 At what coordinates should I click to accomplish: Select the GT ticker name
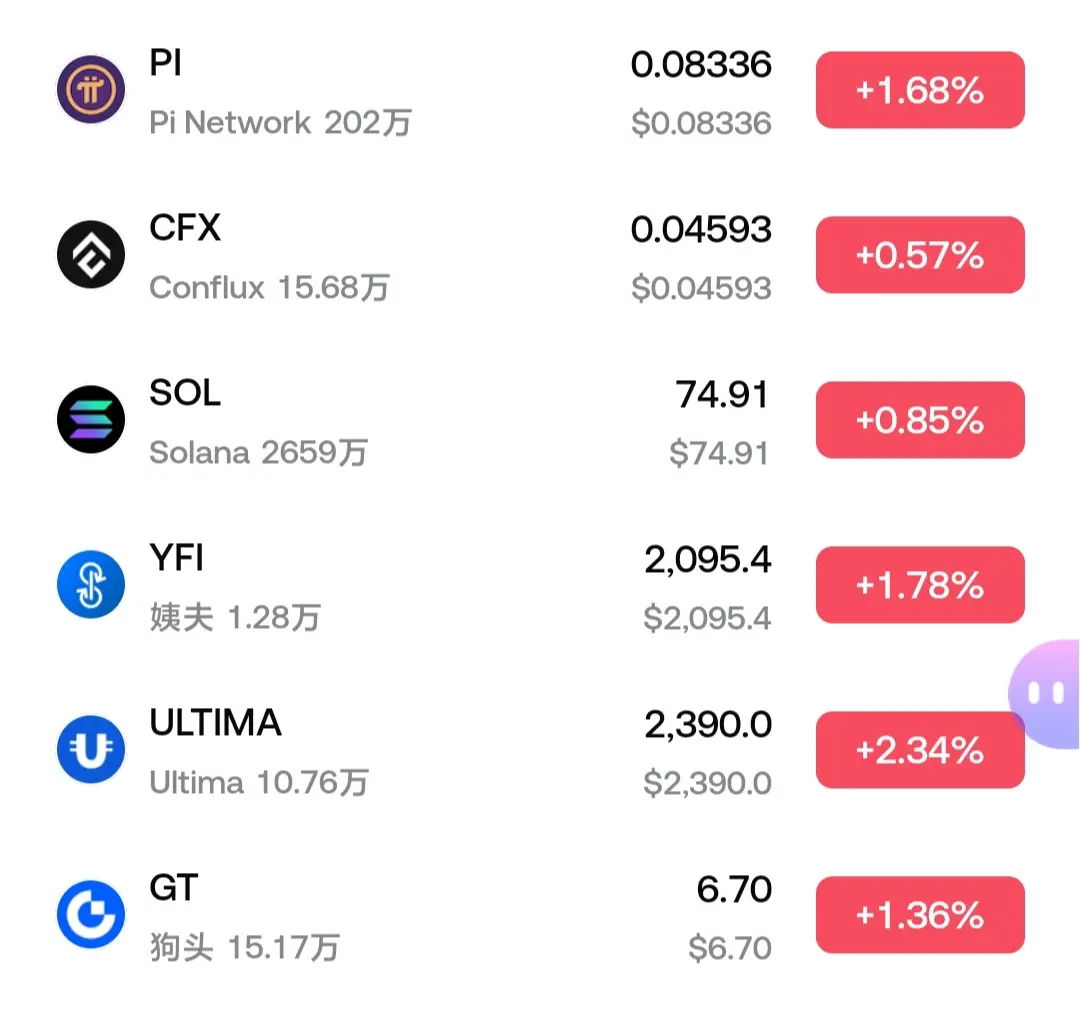point(174,888)
